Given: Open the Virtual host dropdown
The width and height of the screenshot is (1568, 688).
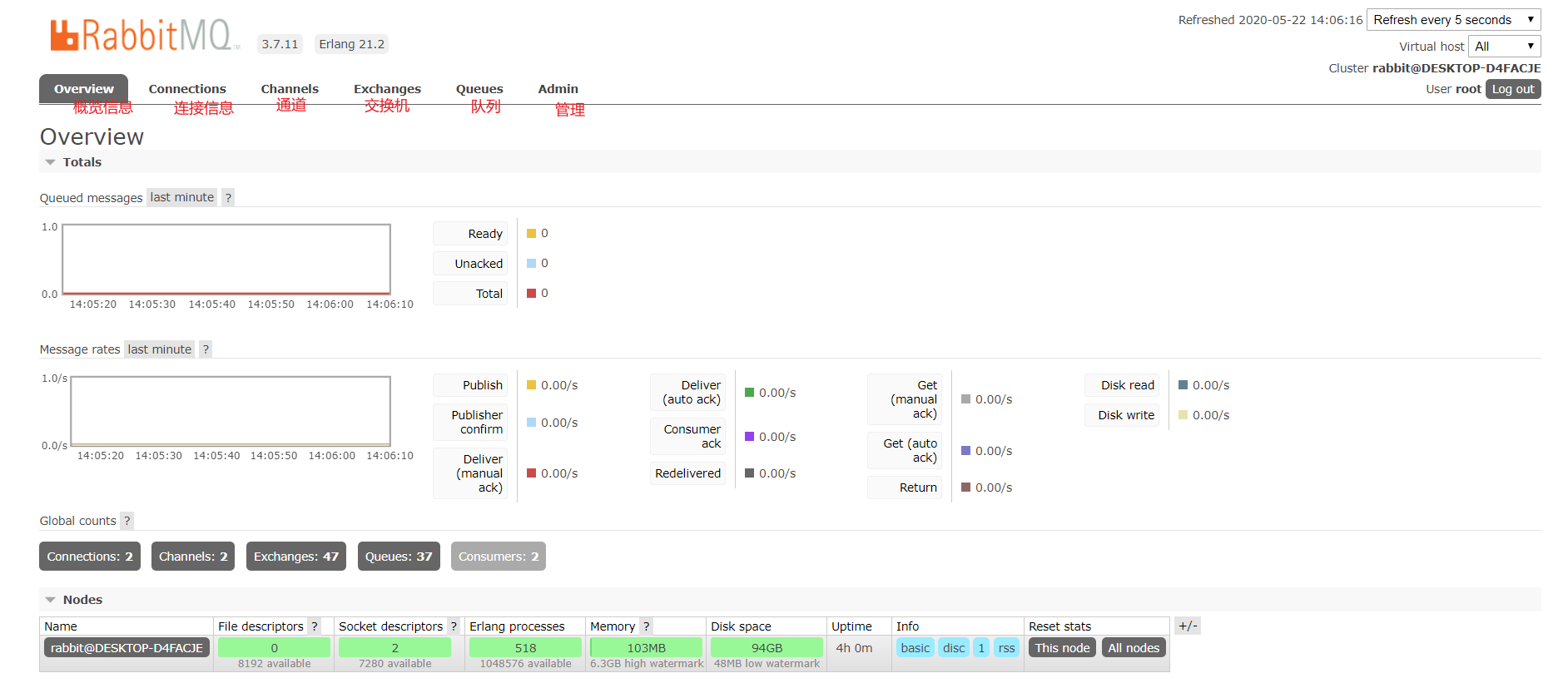Looking at the screenshot, I should [x=1505, y=47].
